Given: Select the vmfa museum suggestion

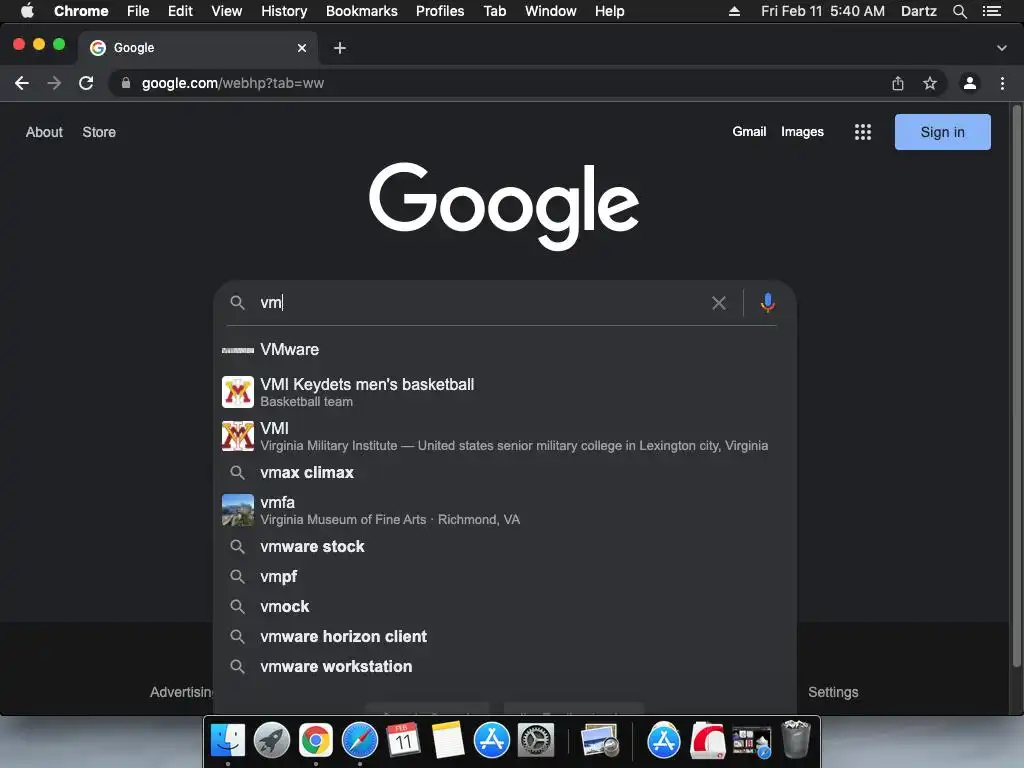Looking at the screenshot, I should [504, 510].
